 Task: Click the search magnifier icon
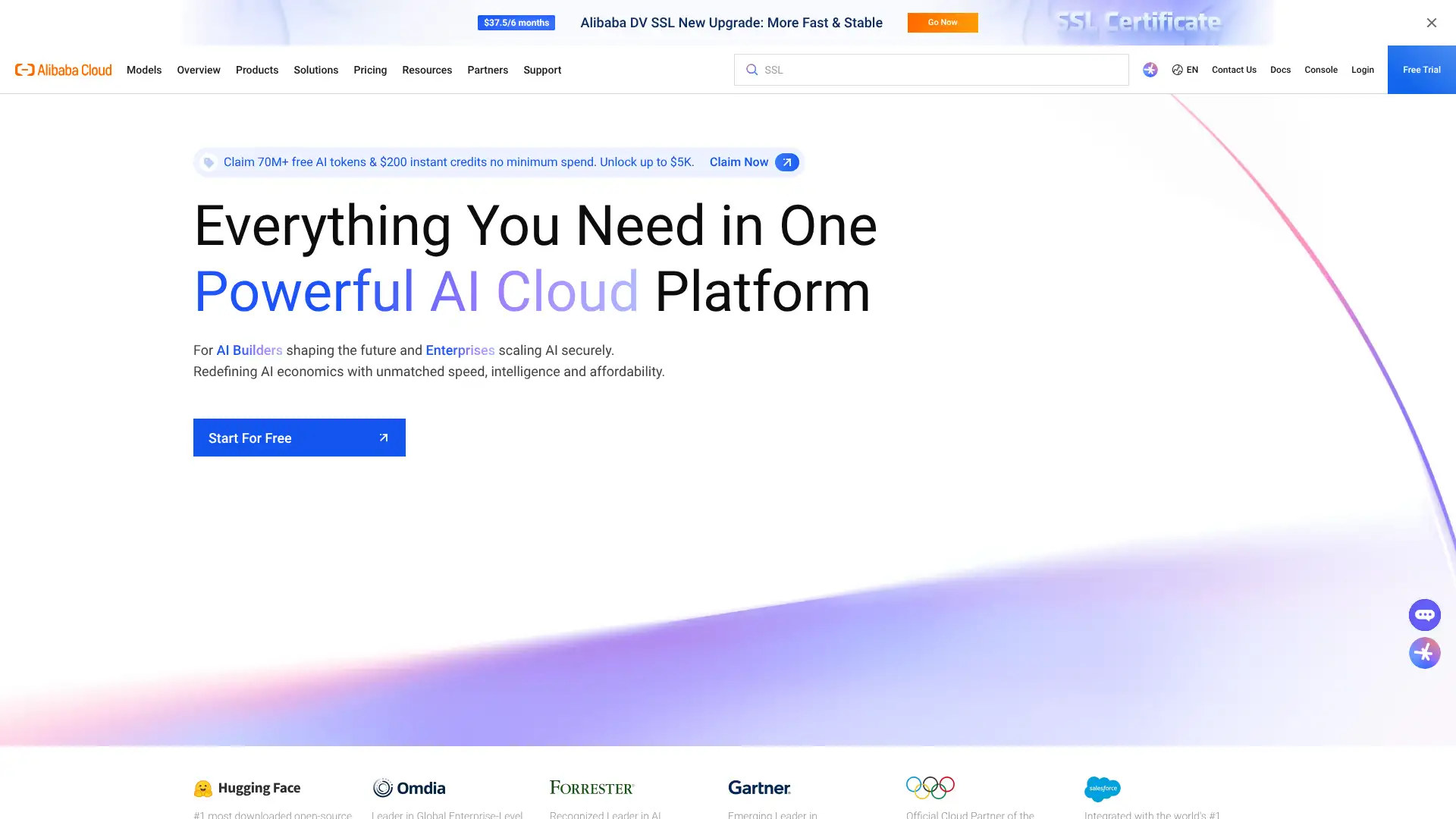(752, 70)
